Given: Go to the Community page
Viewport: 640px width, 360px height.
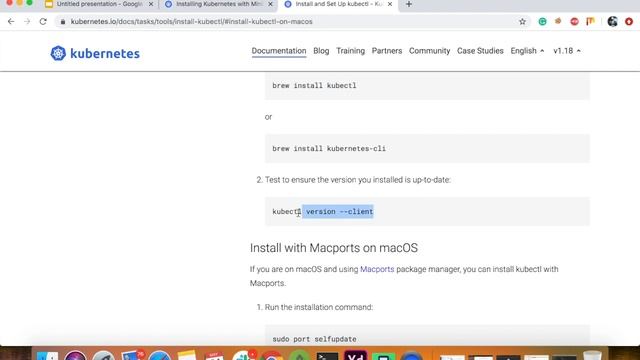Looking at the screenshot, I should tap(429, 51).
